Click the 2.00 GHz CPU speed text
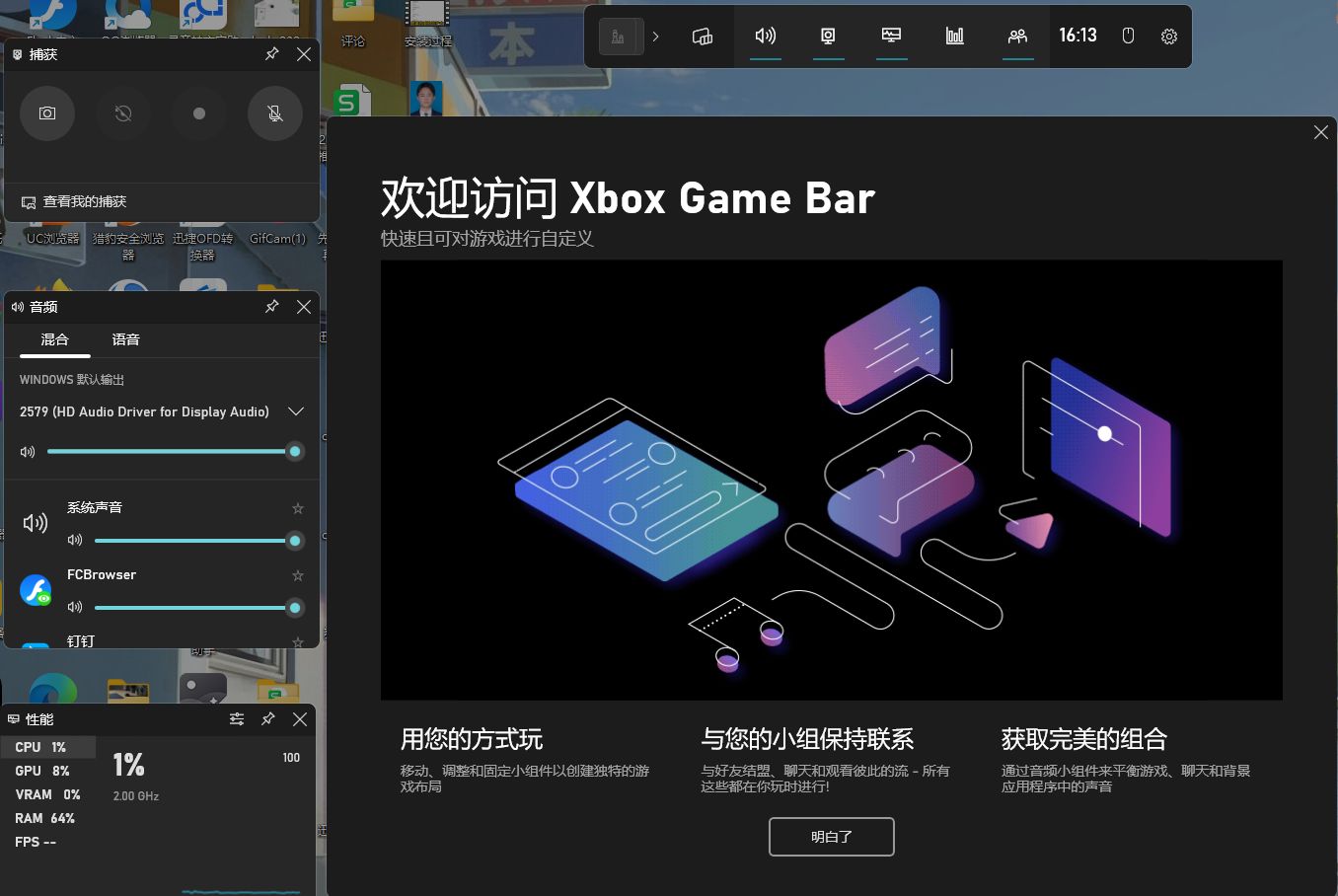Image resolution: width=1338 pixels, height=896 pixels. click(136, 796)
